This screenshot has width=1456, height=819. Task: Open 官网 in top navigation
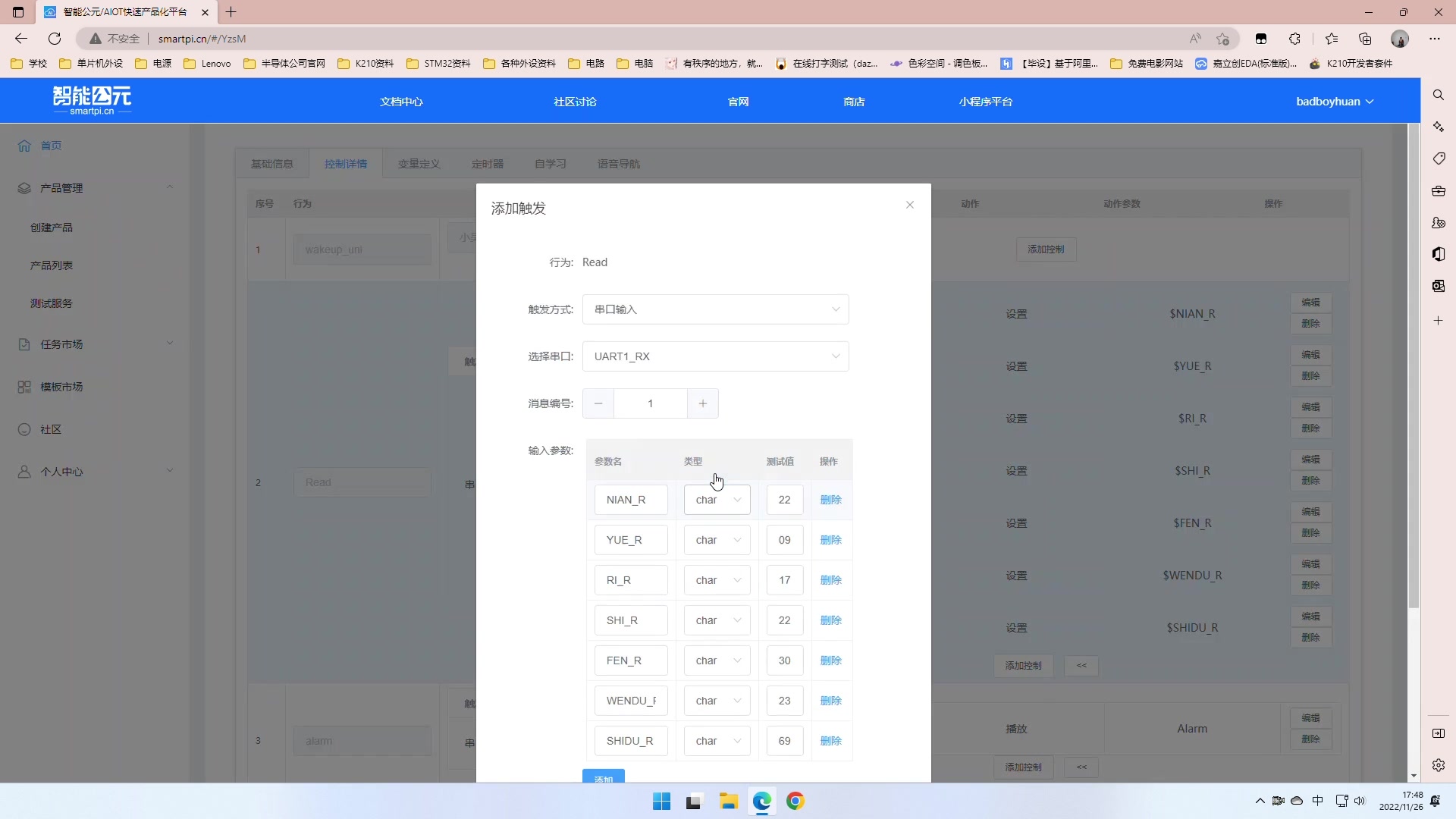738,102
